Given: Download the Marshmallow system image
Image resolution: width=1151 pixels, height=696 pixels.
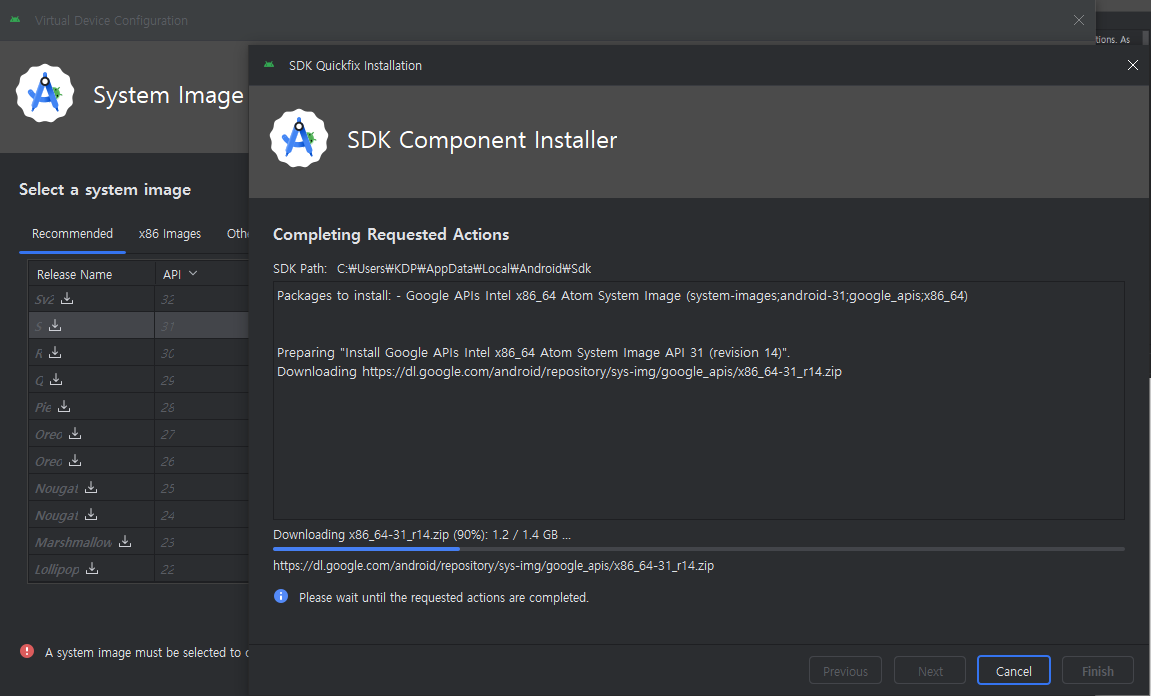Looking at the screenshot, I should click(125, 541).
